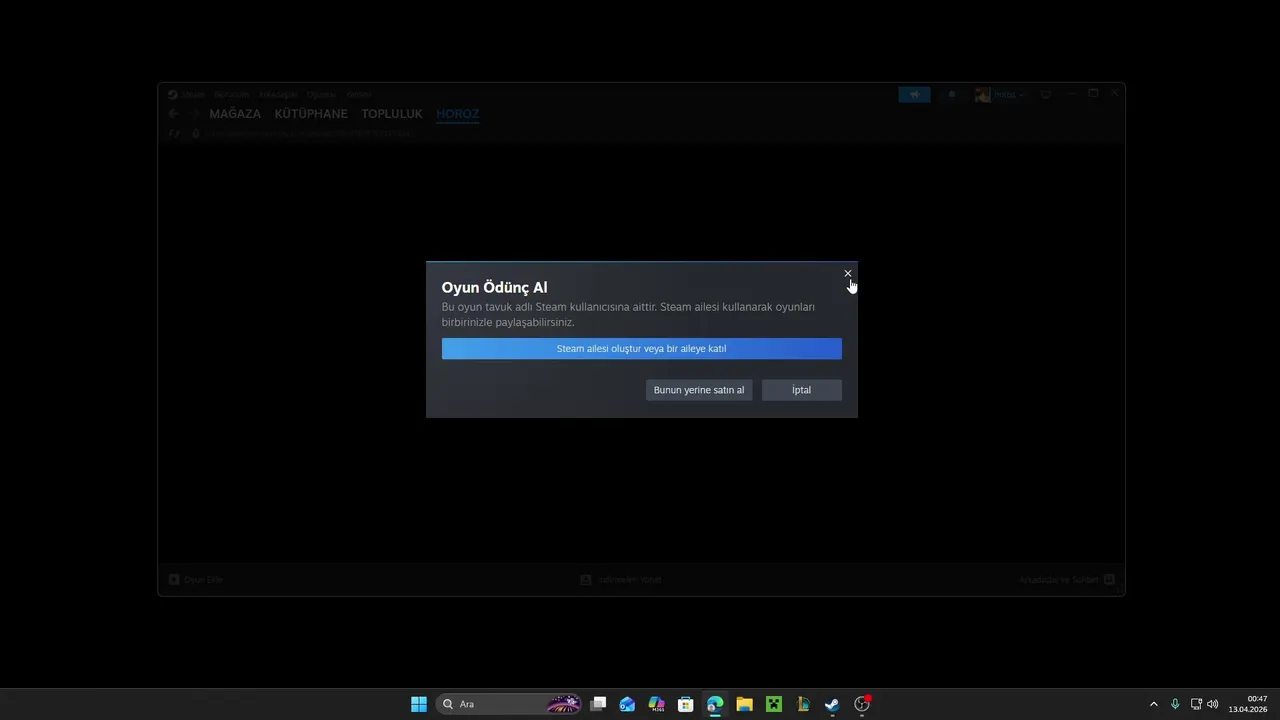1280x720 pixels.
Task: Click Oyun Ekle at Steam's bottom left
Action: pyautogui.click(x=196, y=579)
